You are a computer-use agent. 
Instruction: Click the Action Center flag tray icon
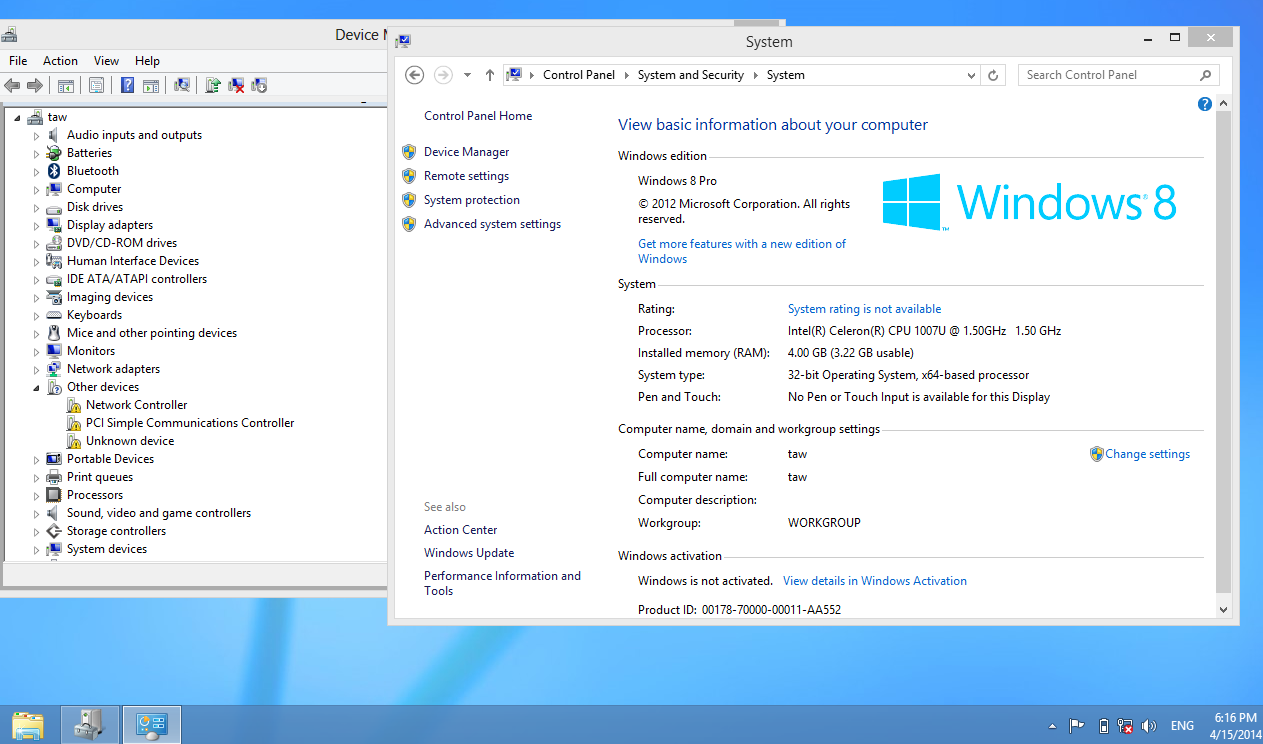1077,726
